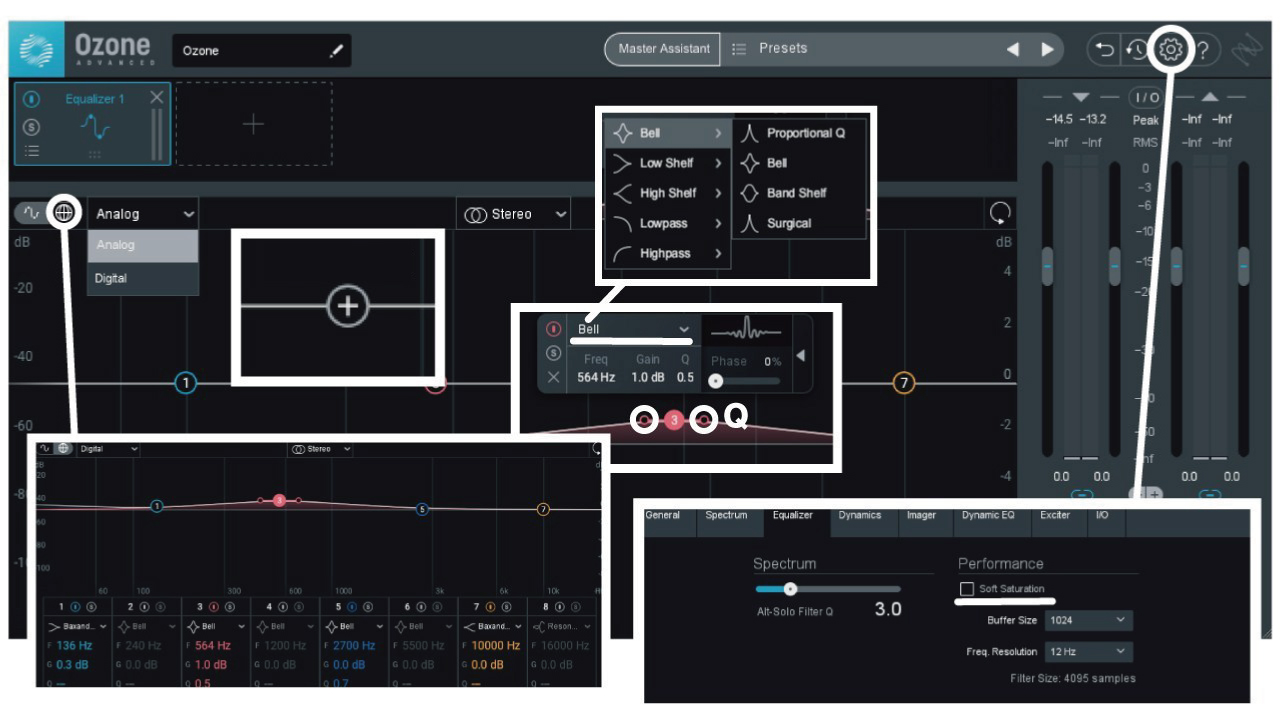Click the Ozone preset name field
Screen dimensions: 1280x720
tap(262, 51)
